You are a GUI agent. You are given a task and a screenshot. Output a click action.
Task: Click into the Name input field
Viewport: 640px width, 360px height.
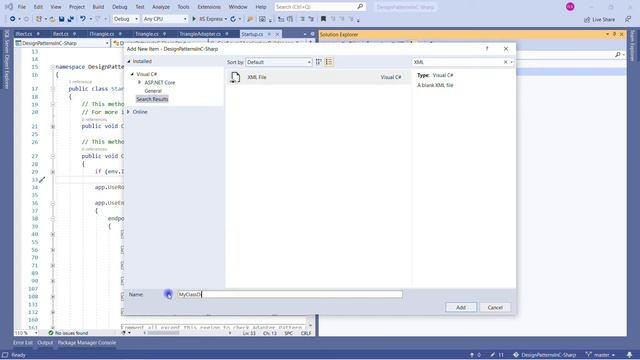(x=290, y=294)
